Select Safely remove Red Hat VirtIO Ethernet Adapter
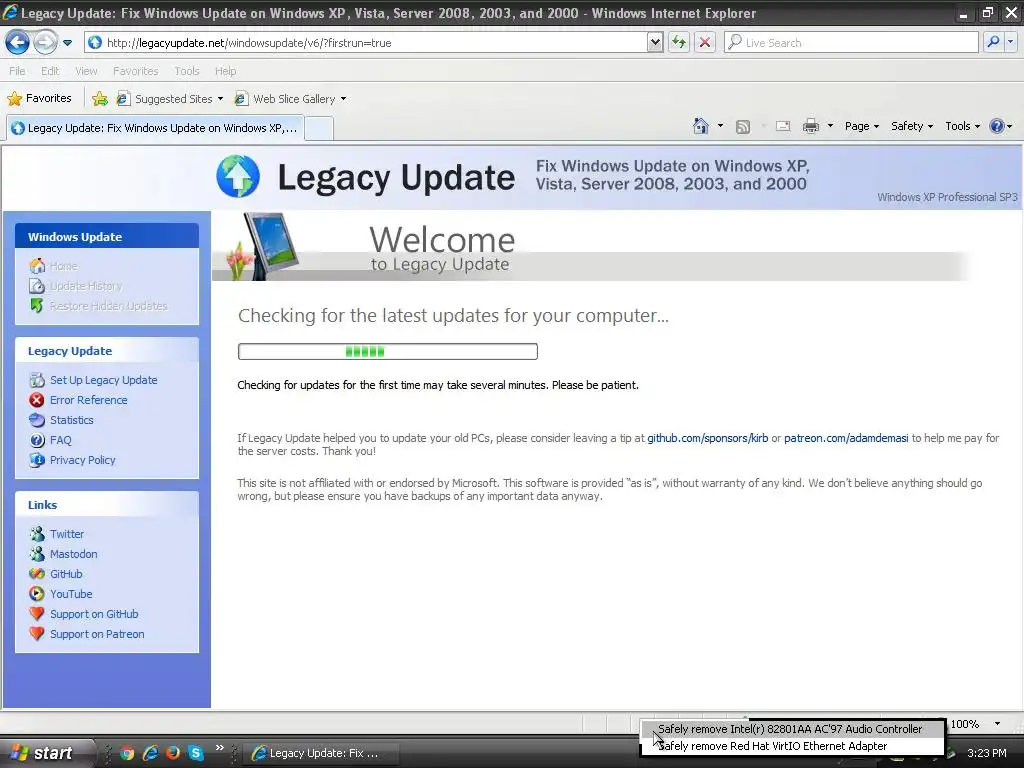Viewport: 1024px width, 768px height. pyautogui.click(x=793, y=746)
